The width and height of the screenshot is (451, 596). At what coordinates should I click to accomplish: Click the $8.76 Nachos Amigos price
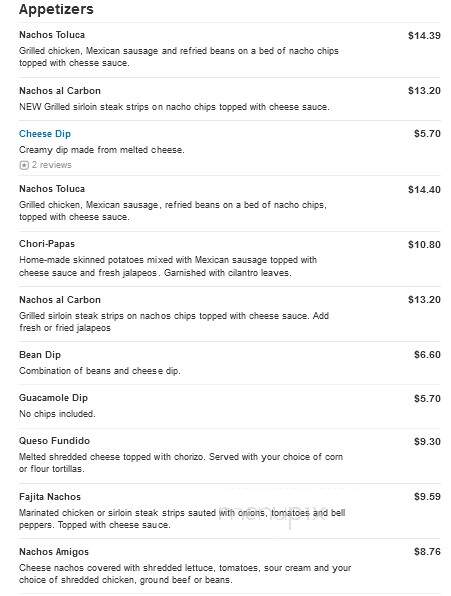pyautogui.click(x=427, y=552)
